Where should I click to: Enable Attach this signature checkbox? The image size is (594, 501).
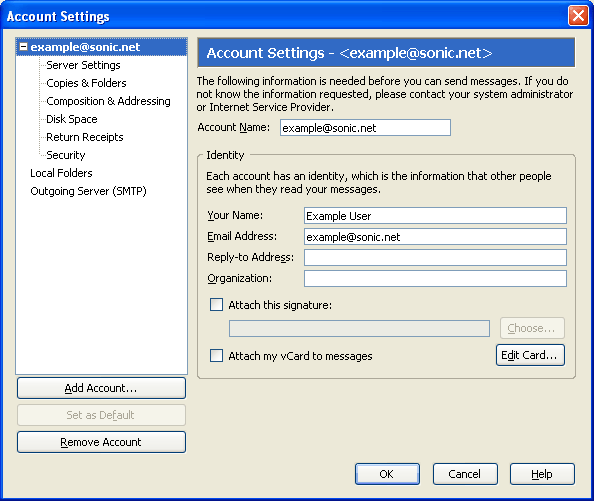[216, 304]
